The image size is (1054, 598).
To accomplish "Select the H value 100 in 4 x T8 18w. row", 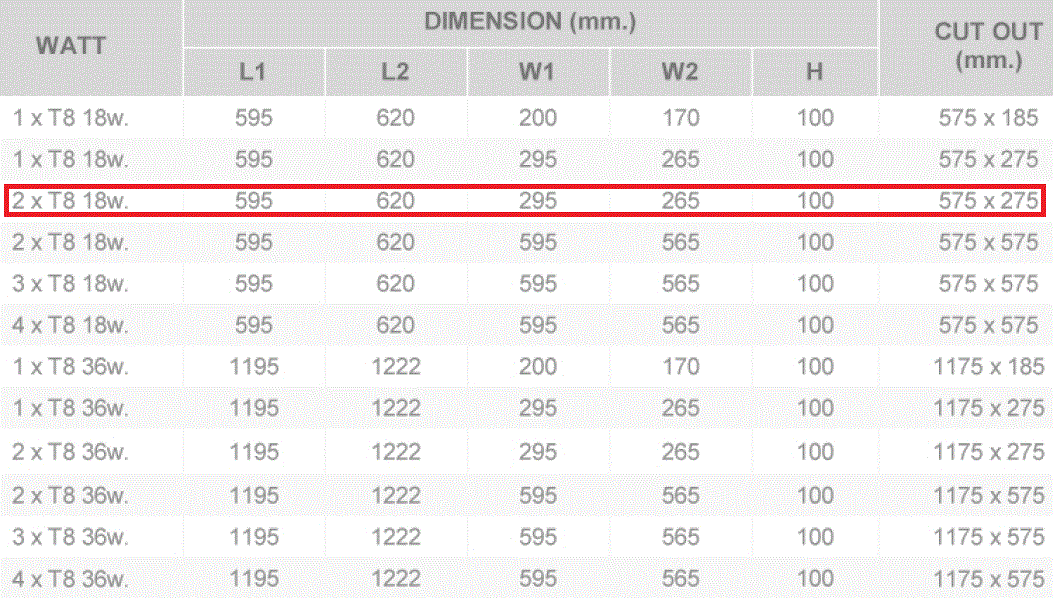I will [815, 325].
